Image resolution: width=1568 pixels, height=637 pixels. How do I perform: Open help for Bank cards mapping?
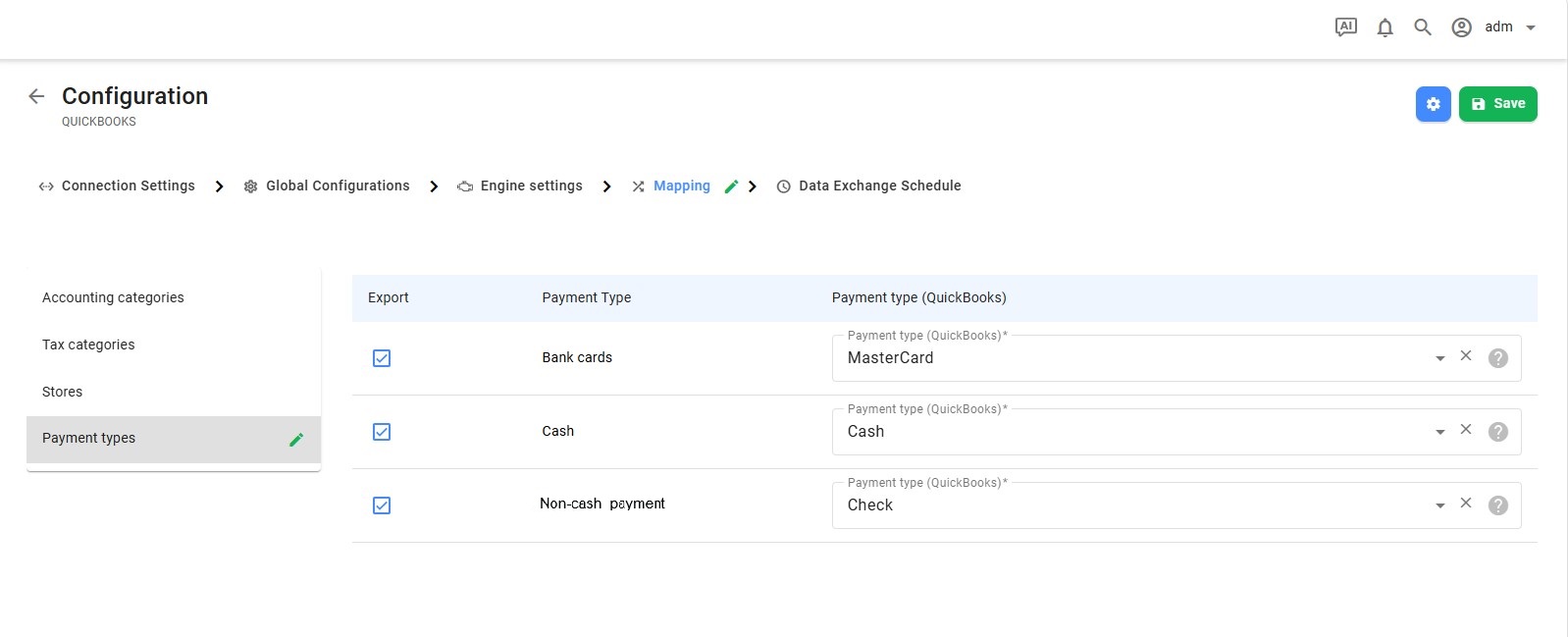pyautogui.click(x=1497, y=358)
